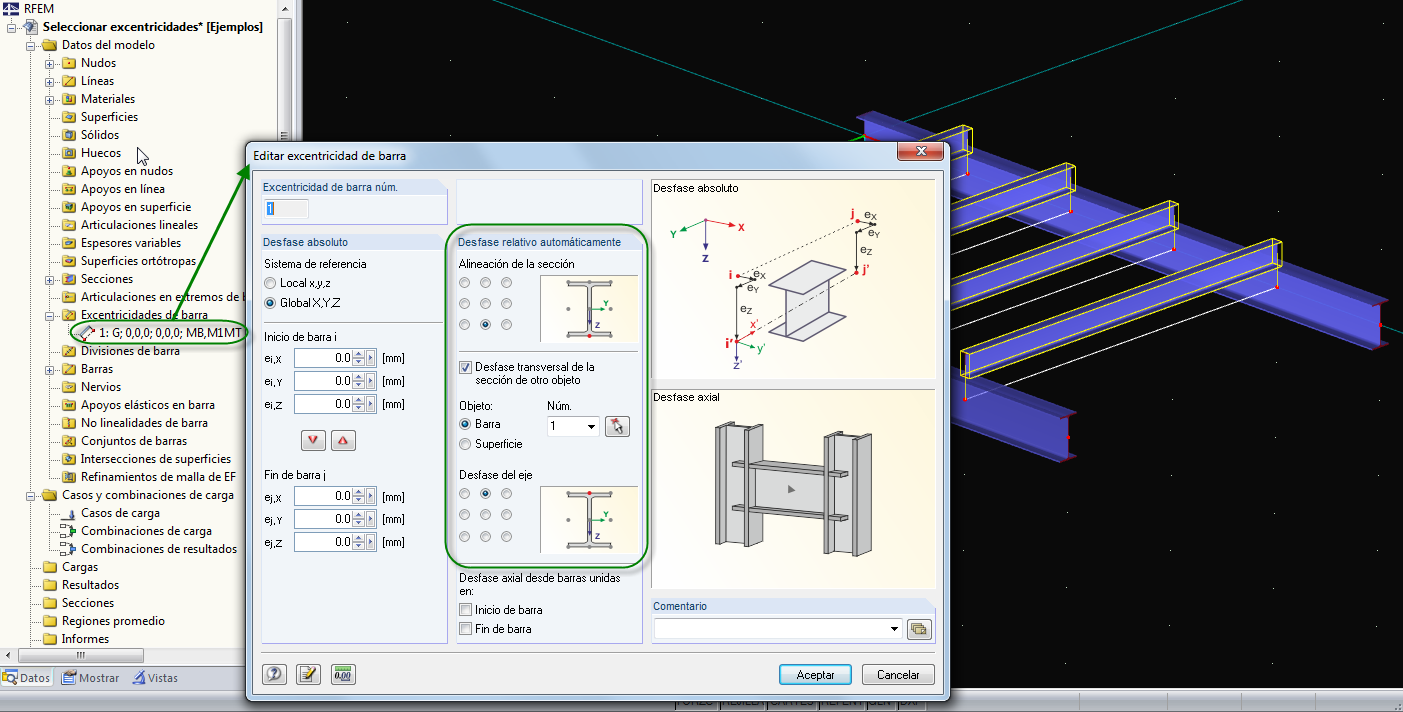The width and height of the screenshot is (1403, 712).
Task: Click the edit notes icon in dialog footer
Action: click(x=308, y=674)
